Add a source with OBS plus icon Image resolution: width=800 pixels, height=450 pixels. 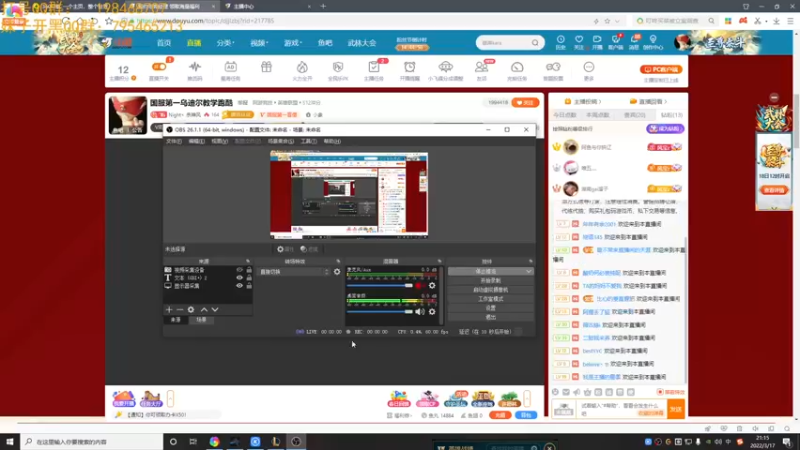pos(169,310)
